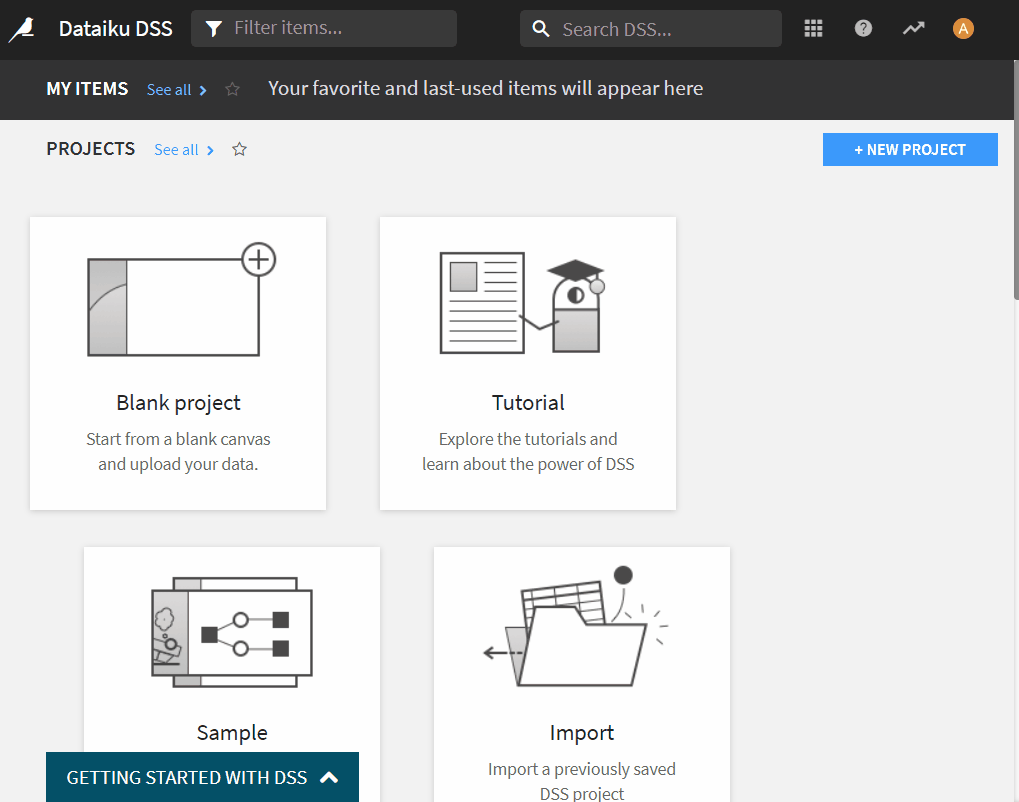Open the user profile avatar A
The width and height of the screenshot is (1019, 802).
pos(963,29)
